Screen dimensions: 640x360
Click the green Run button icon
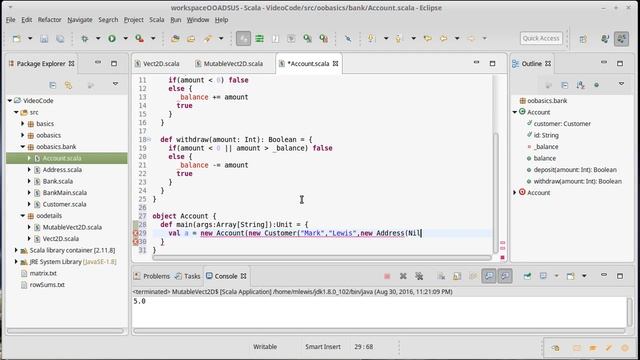click(x=112, y=38)
